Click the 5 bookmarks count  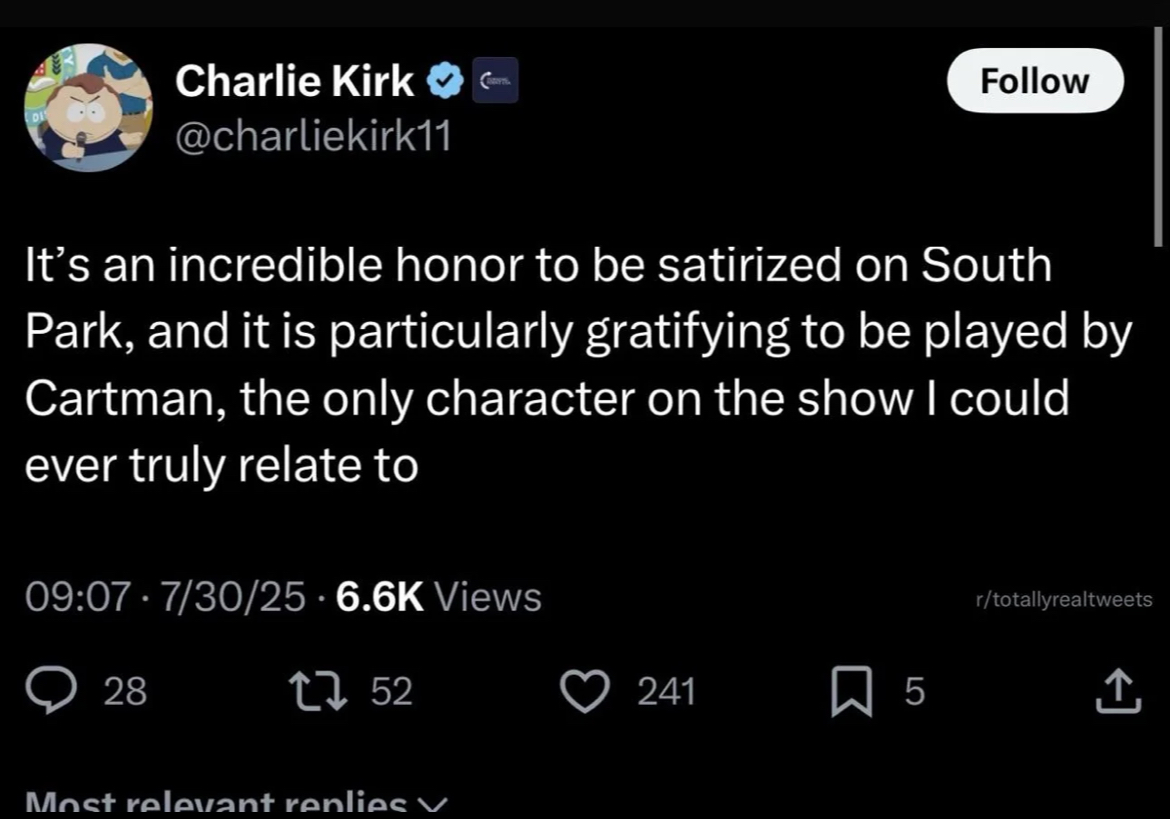coord(915,691)
